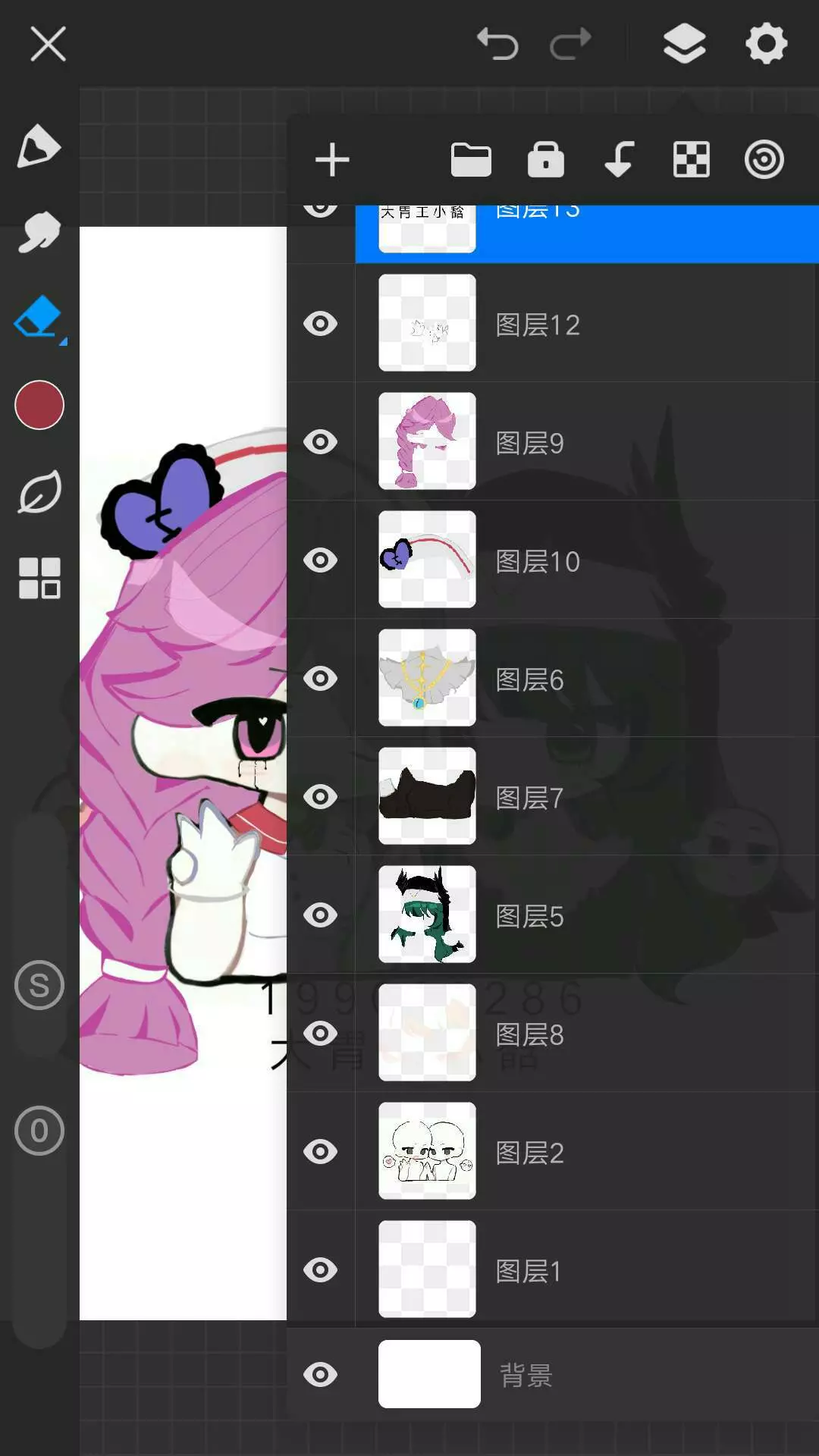
Task: Open the grid tools panel icon
Action: click(x=39, y=579)
